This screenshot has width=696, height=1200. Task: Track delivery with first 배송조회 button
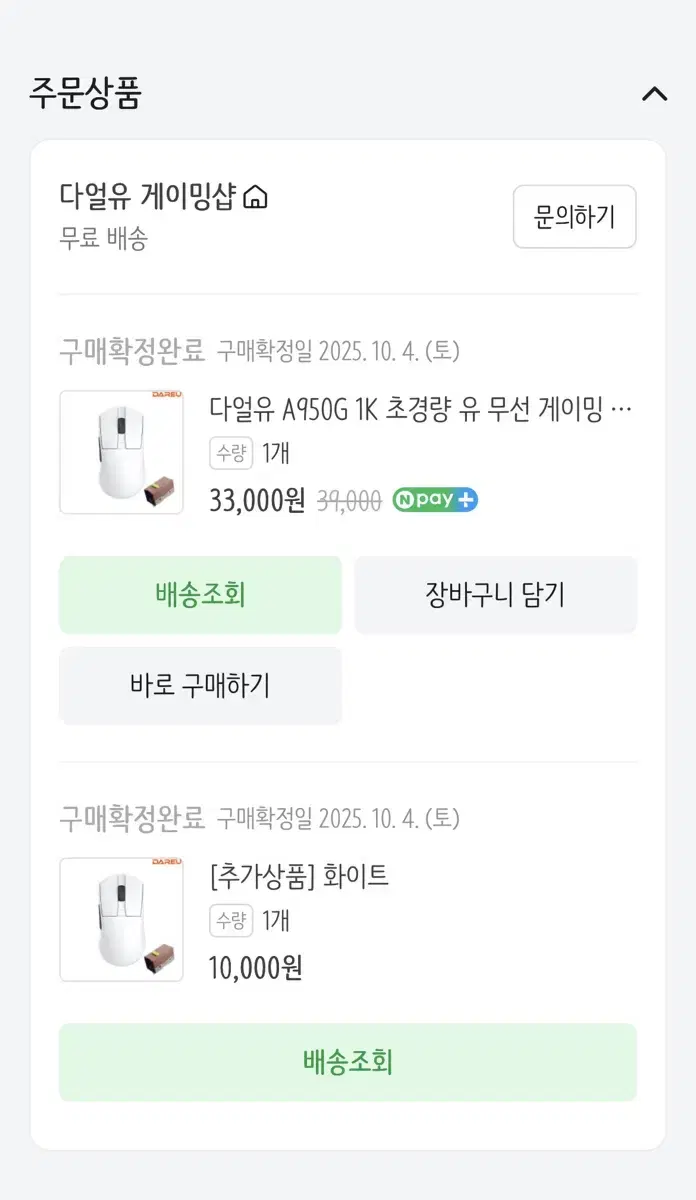(200, 595)
